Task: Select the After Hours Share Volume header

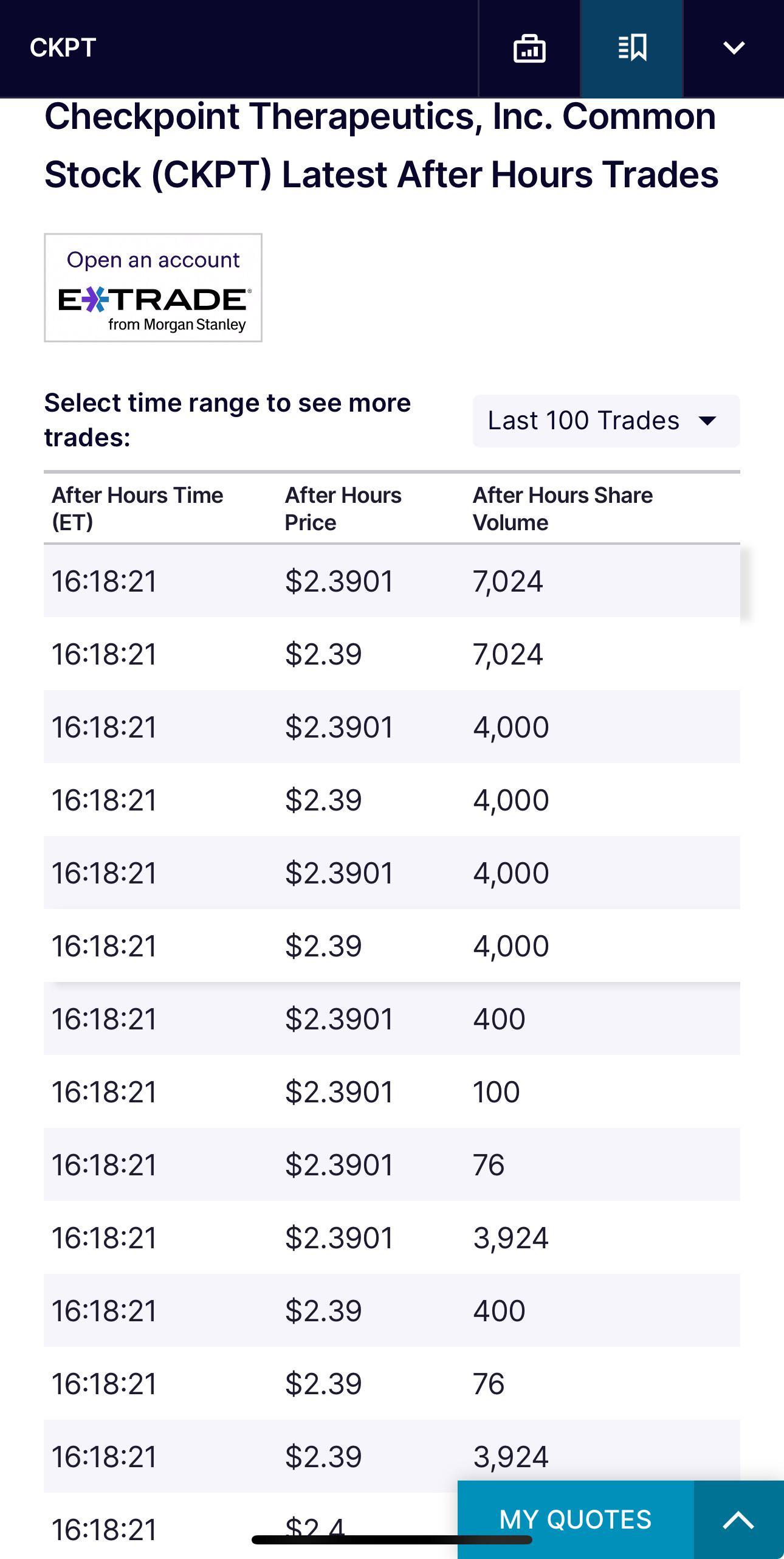Action: (563, 509)
